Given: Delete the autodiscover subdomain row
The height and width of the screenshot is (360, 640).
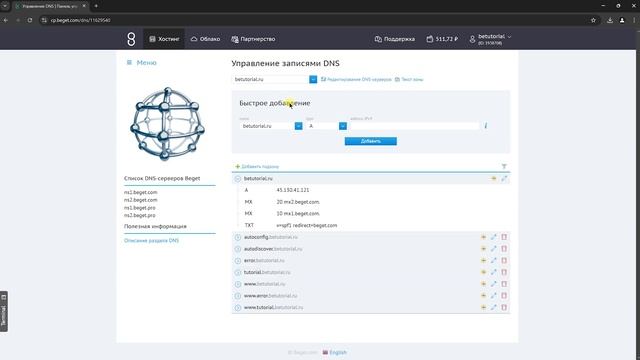Looking at the screenshot, I should pos(504,249).
